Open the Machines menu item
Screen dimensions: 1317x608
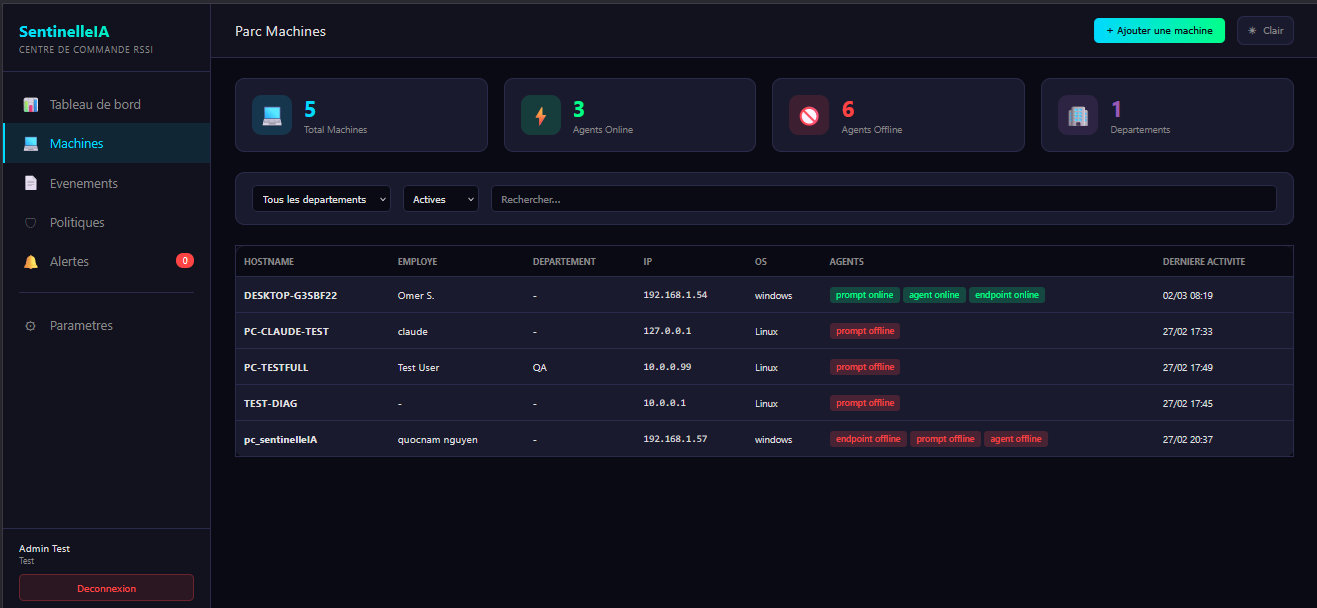click(x=76, y=143)
